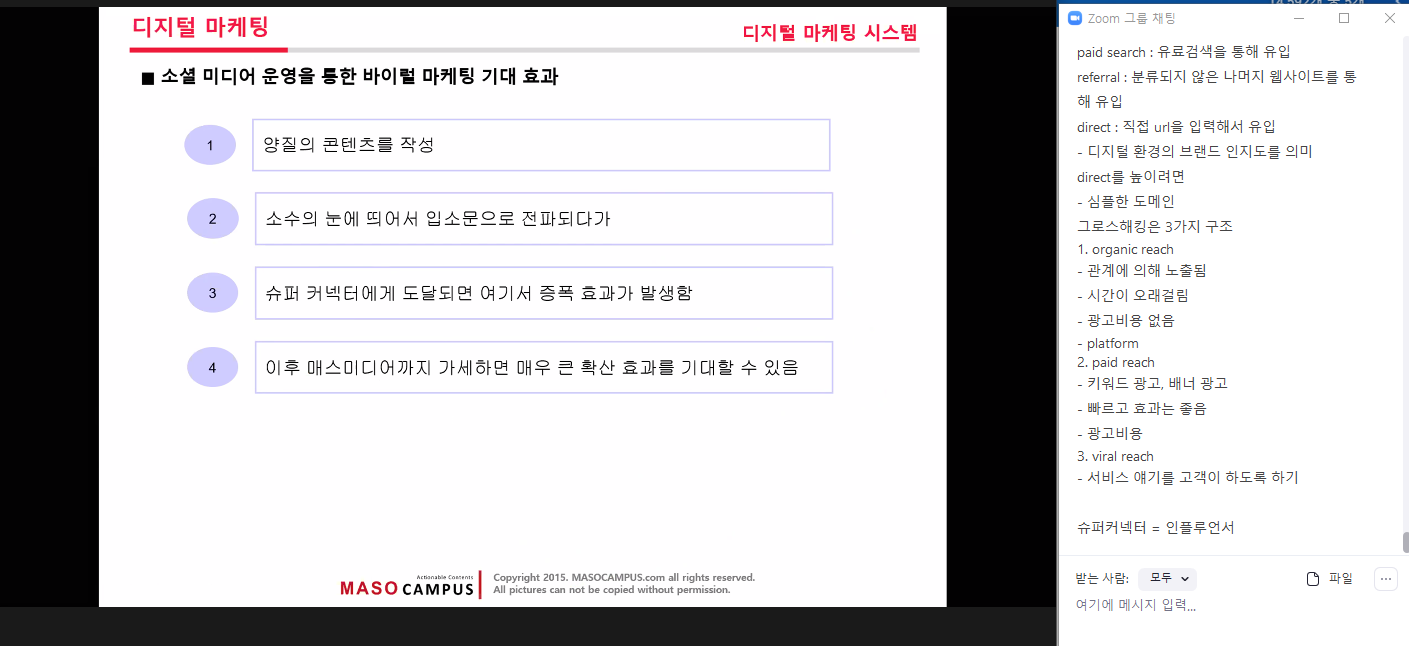Click the chat panel vertical scrollbar thumb
Screen dimensions: 1409x646
click(1404, 542)
